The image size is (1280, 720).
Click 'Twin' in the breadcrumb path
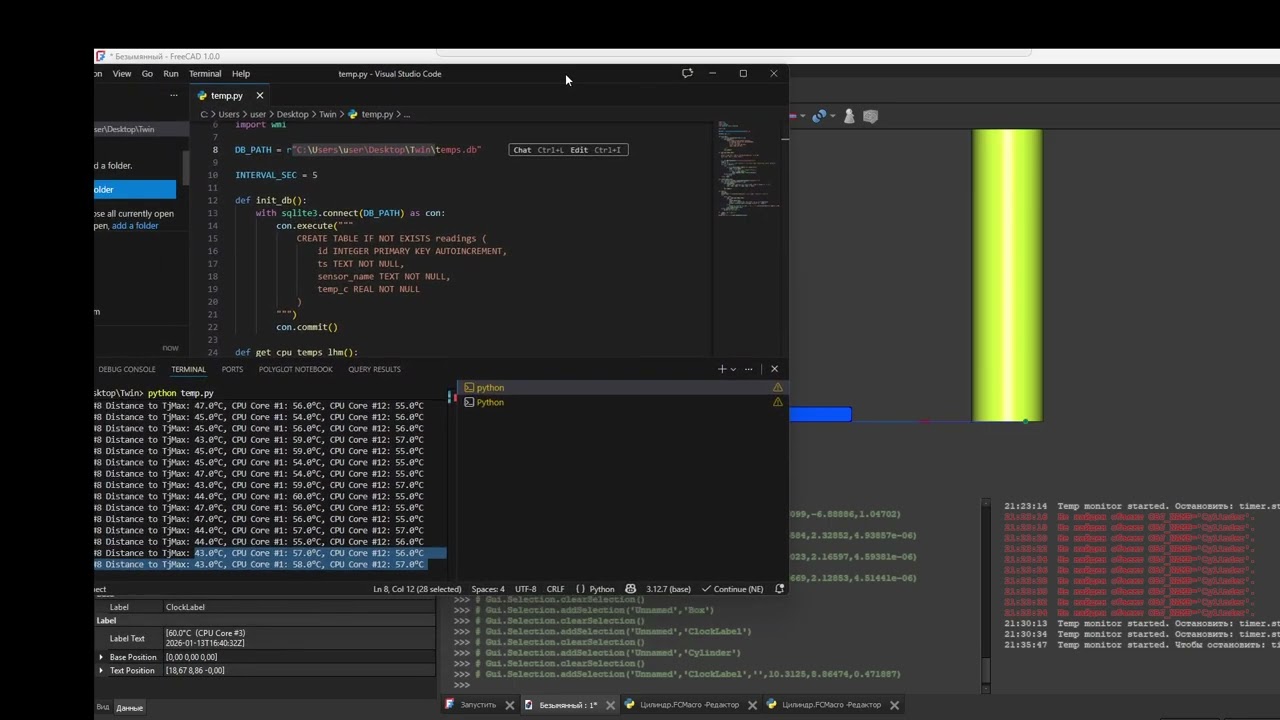tap(328, 115)
